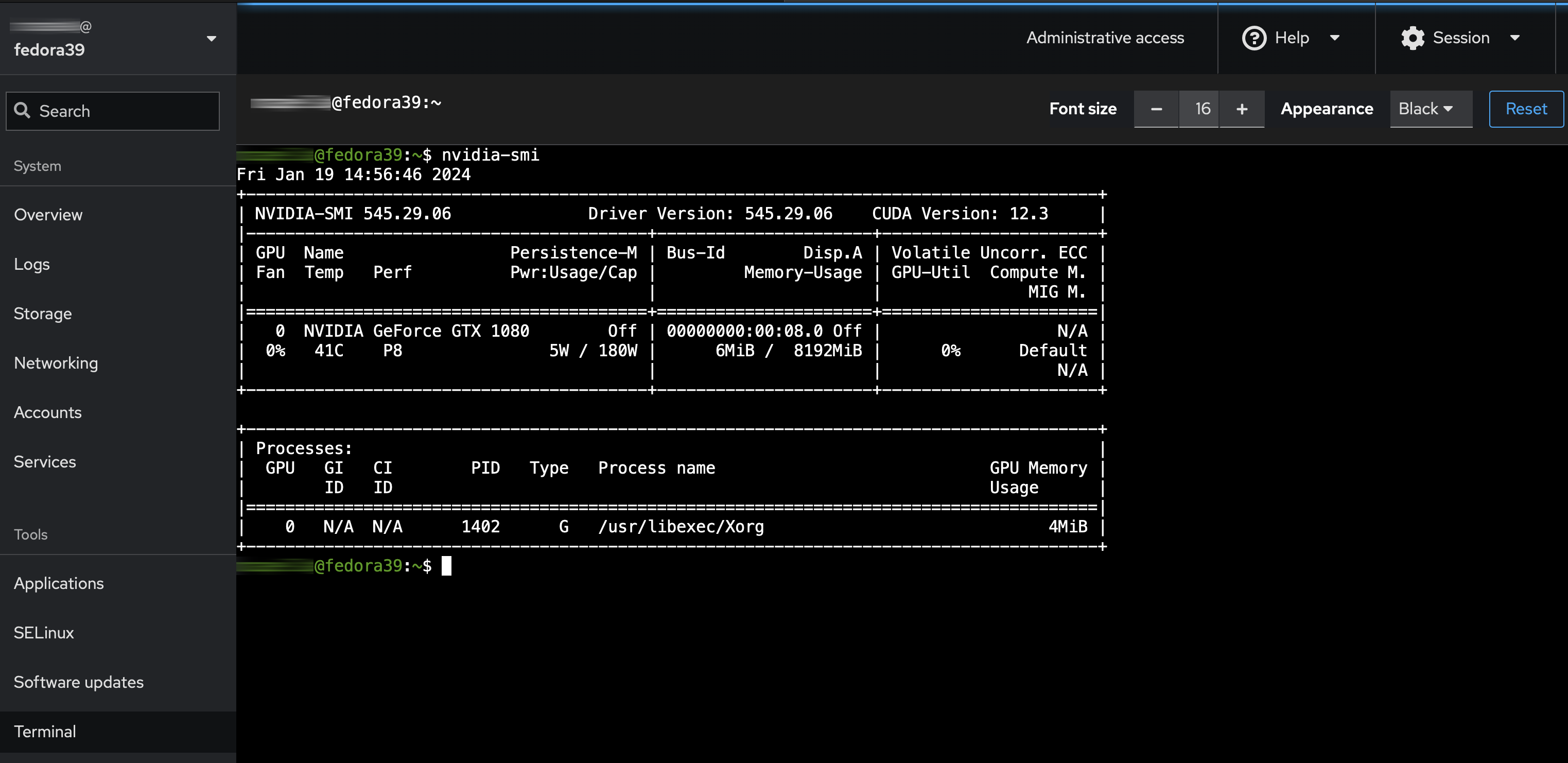Click the Help question mark icon
Viewport: 1568px width, 763px height.
click(1254, 38)
